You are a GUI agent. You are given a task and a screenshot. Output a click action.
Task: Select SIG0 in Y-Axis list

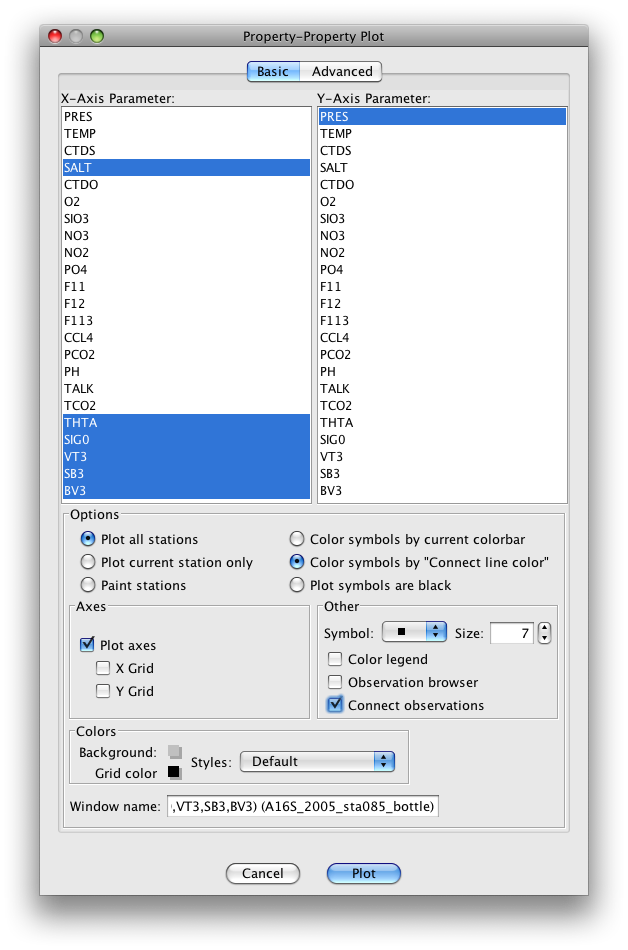tap(443, 439)
